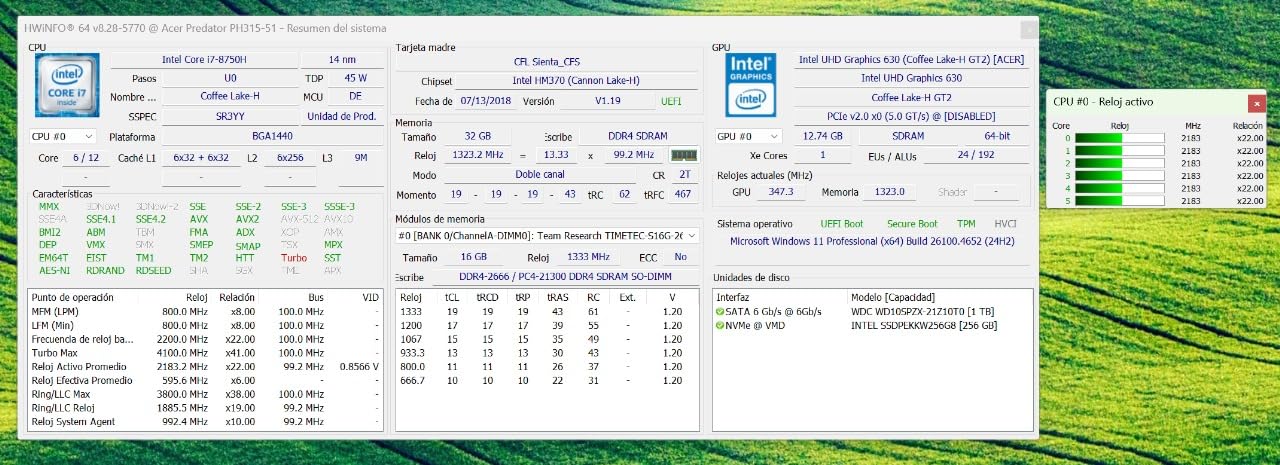Click the TDP 45 W value
Image resolution: width=1280 pixels, height=465 pixels.
pos(355,78)
